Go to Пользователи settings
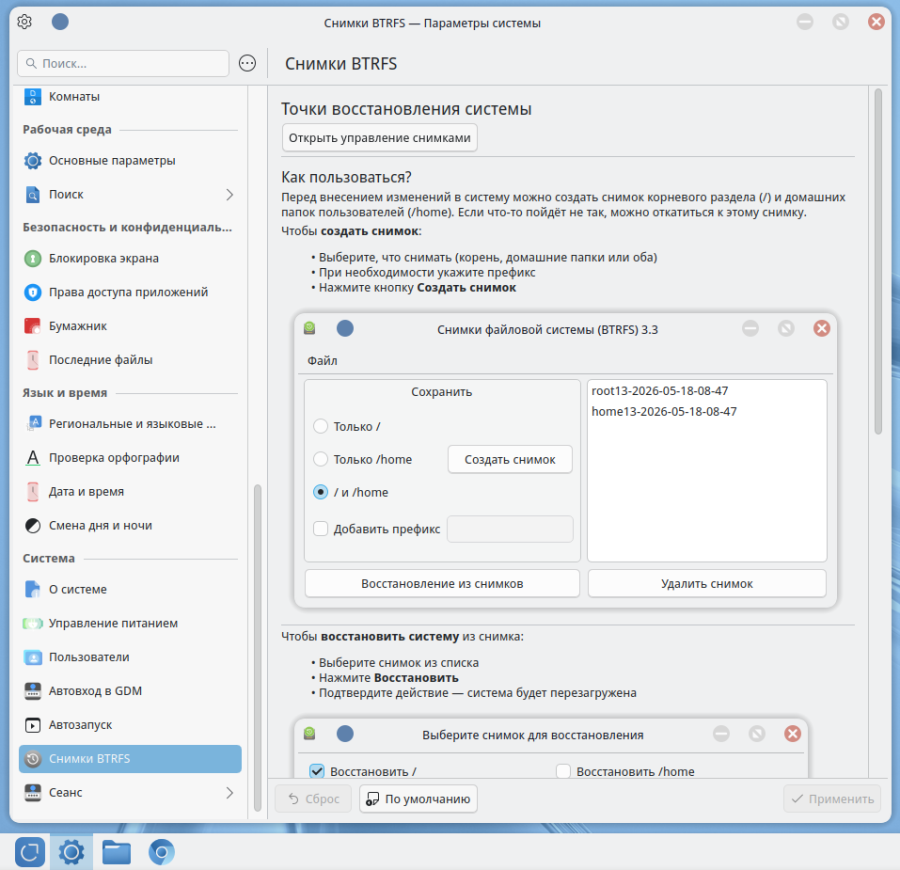The height and width of the screenshot is (870, 900). tap(130, 657)
